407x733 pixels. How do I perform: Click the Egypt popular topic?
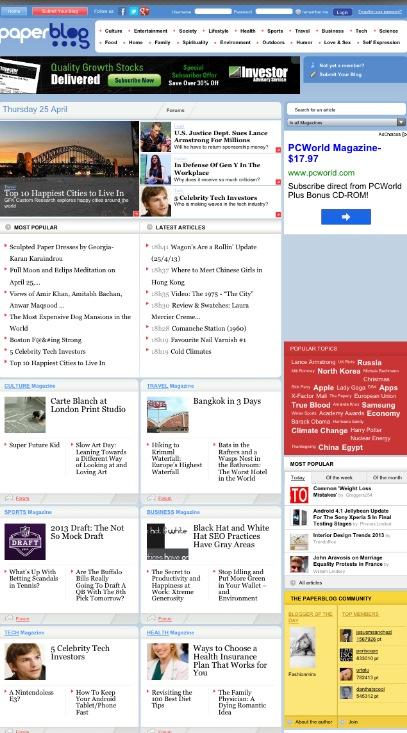pos(352,447)
